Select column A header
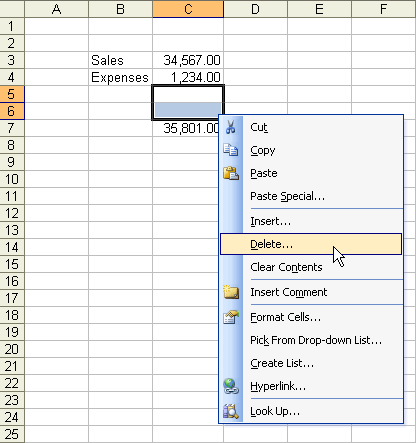The image size is (416, 443). tap(57, 9)
